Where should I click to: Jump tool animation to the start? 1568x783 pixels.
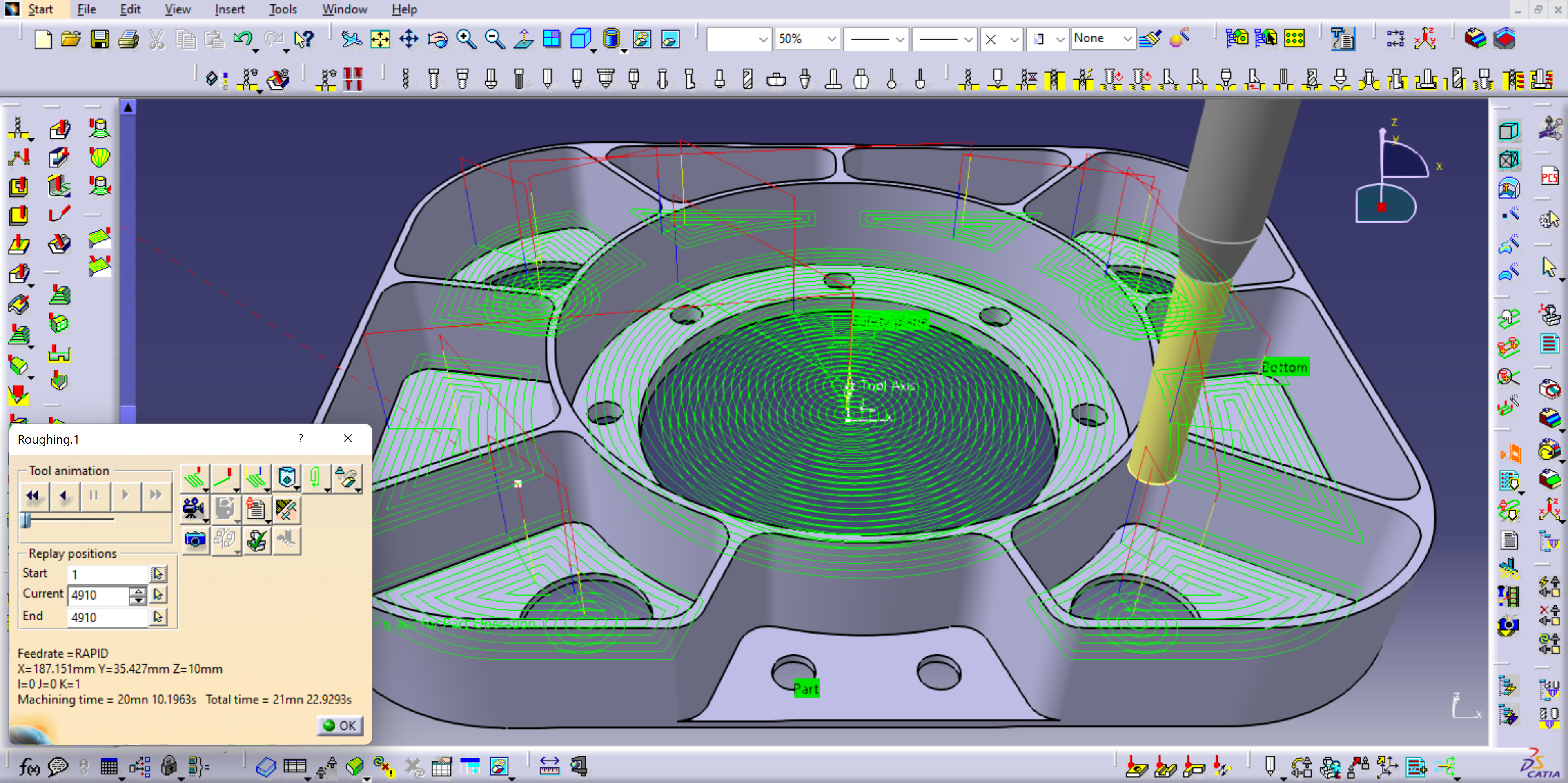tap(32, 495)
